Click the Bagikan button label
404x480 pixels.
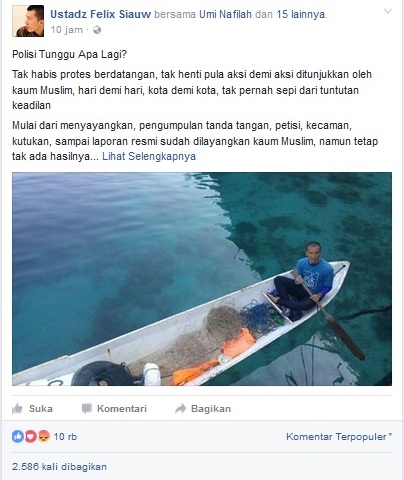[211, 409]
